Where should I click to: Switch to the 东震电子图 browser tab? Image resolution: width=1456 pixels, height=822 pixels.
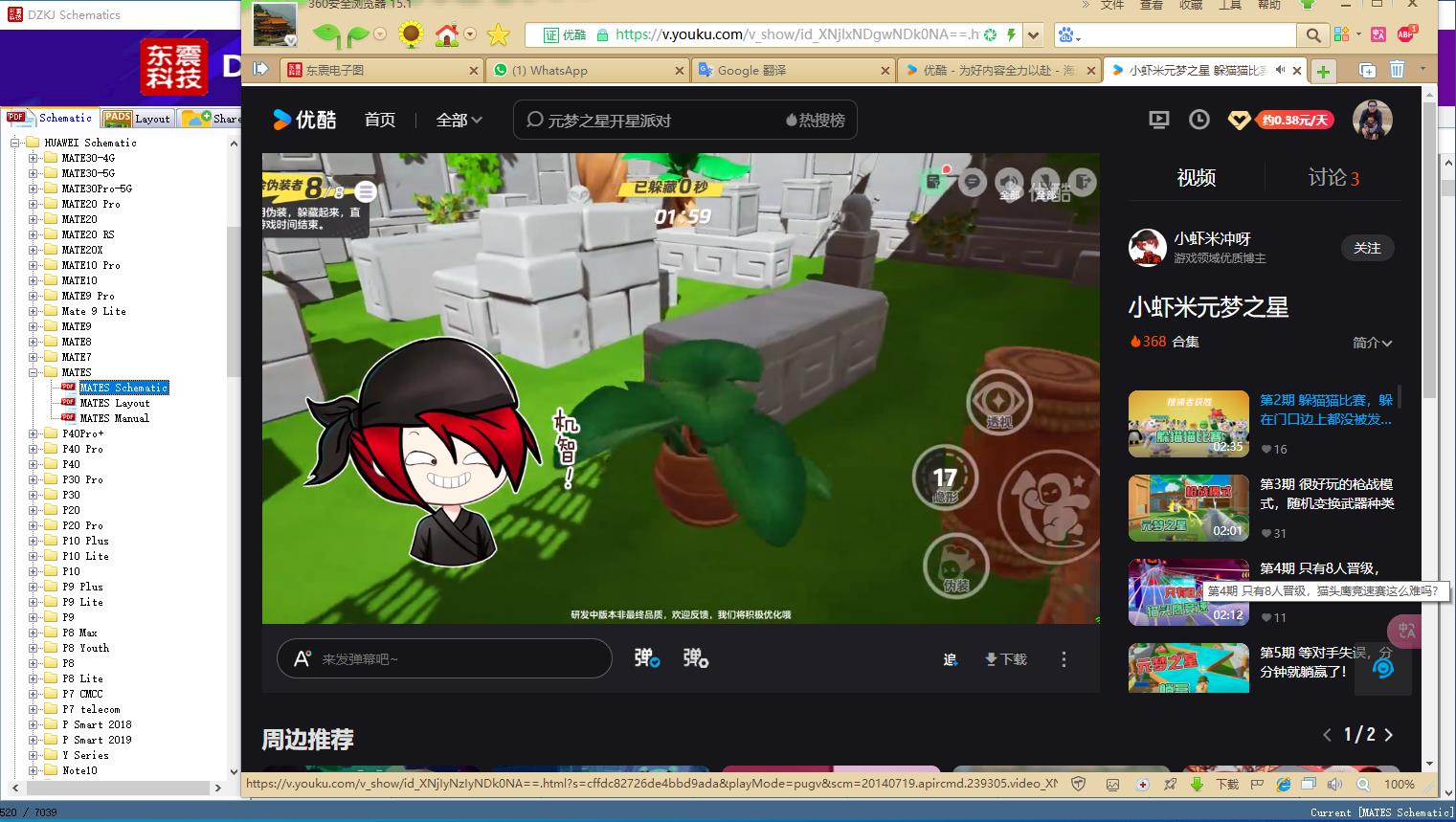point(382,70)
